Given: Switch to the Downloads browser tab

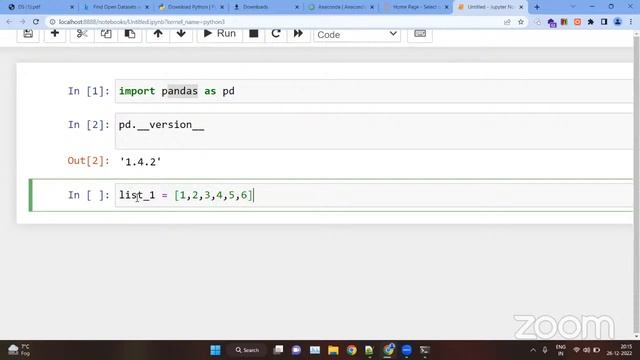Looking at the screenshot, I should pyautogui.click(x=265, y=7).
